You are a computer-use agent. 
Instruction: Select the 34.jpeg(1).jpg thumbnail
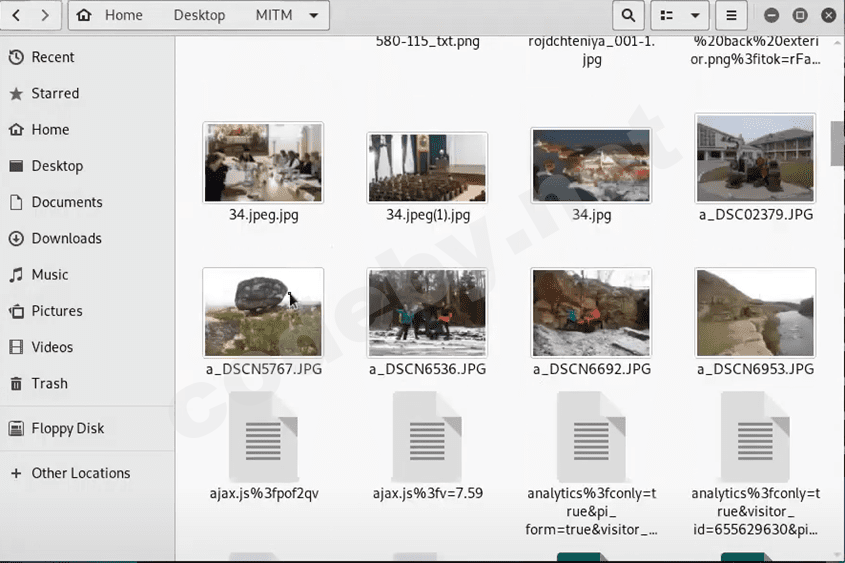[427, 168]
